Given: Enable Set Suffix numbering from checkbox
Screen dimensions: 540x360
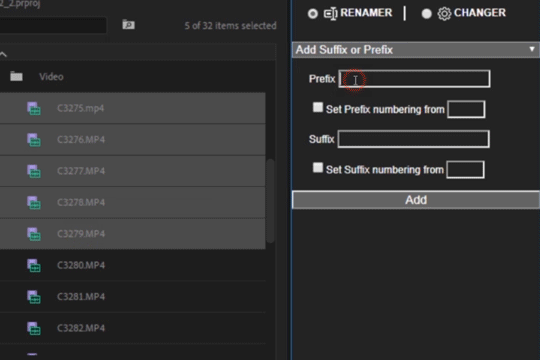Looking at the screenshot, I should [318, 168].
